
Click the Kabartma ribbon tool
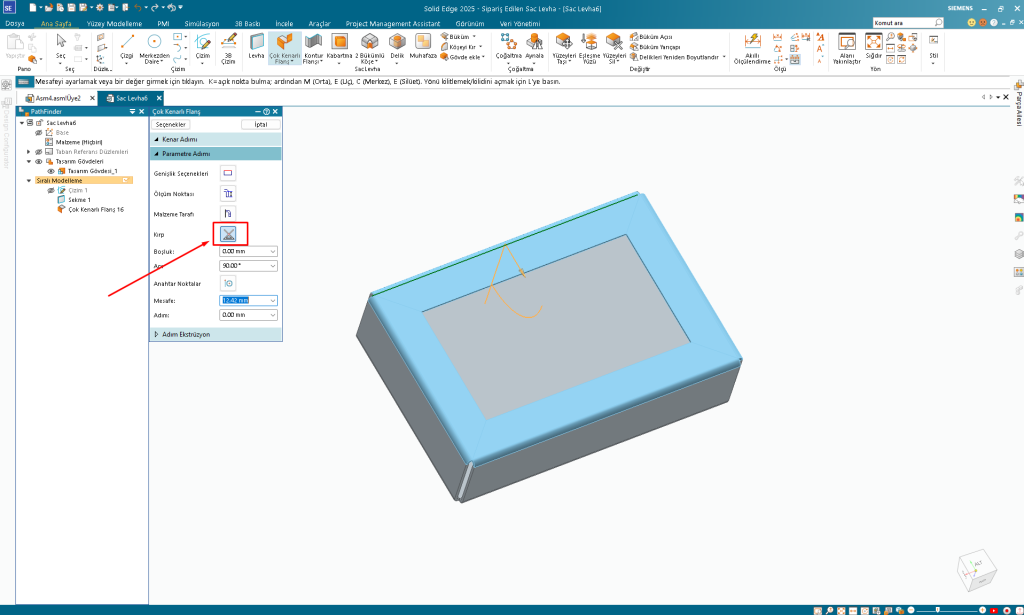340,45
